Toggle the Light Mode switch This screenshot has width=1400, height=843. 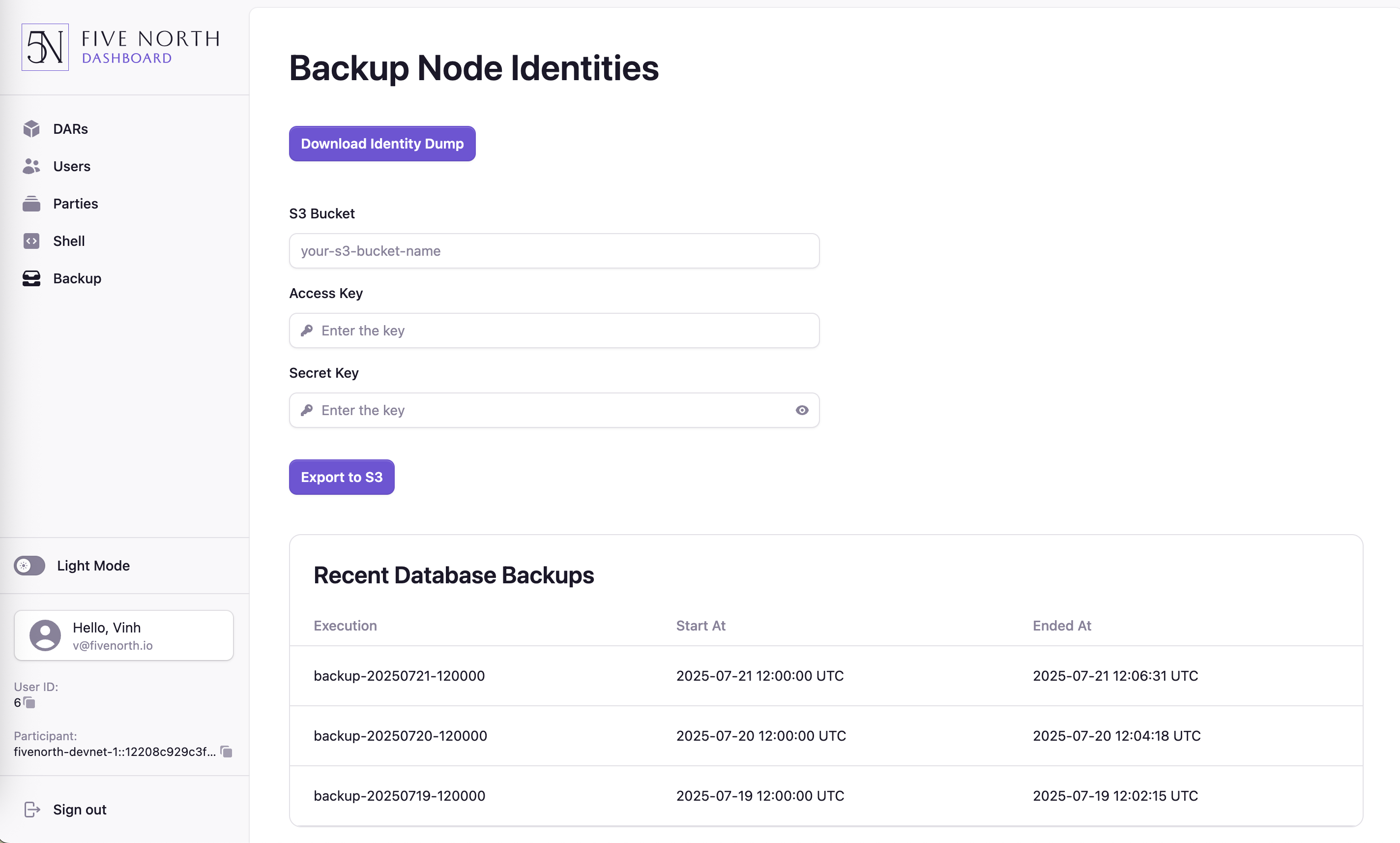click(29, 566)
